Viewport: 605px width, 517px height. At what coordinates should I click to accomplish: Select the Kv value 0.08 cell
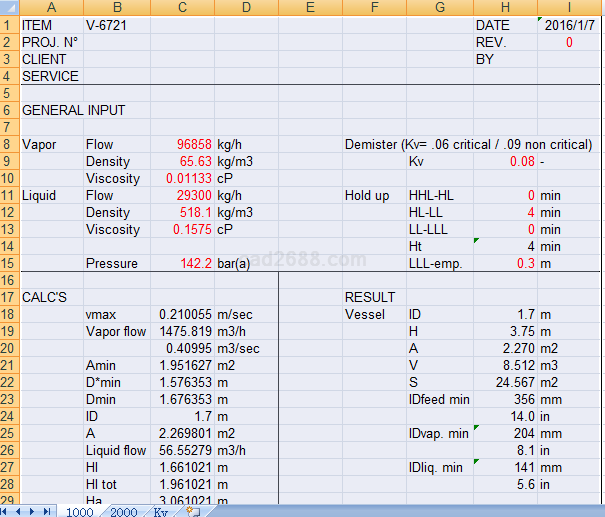pos(504,161)
